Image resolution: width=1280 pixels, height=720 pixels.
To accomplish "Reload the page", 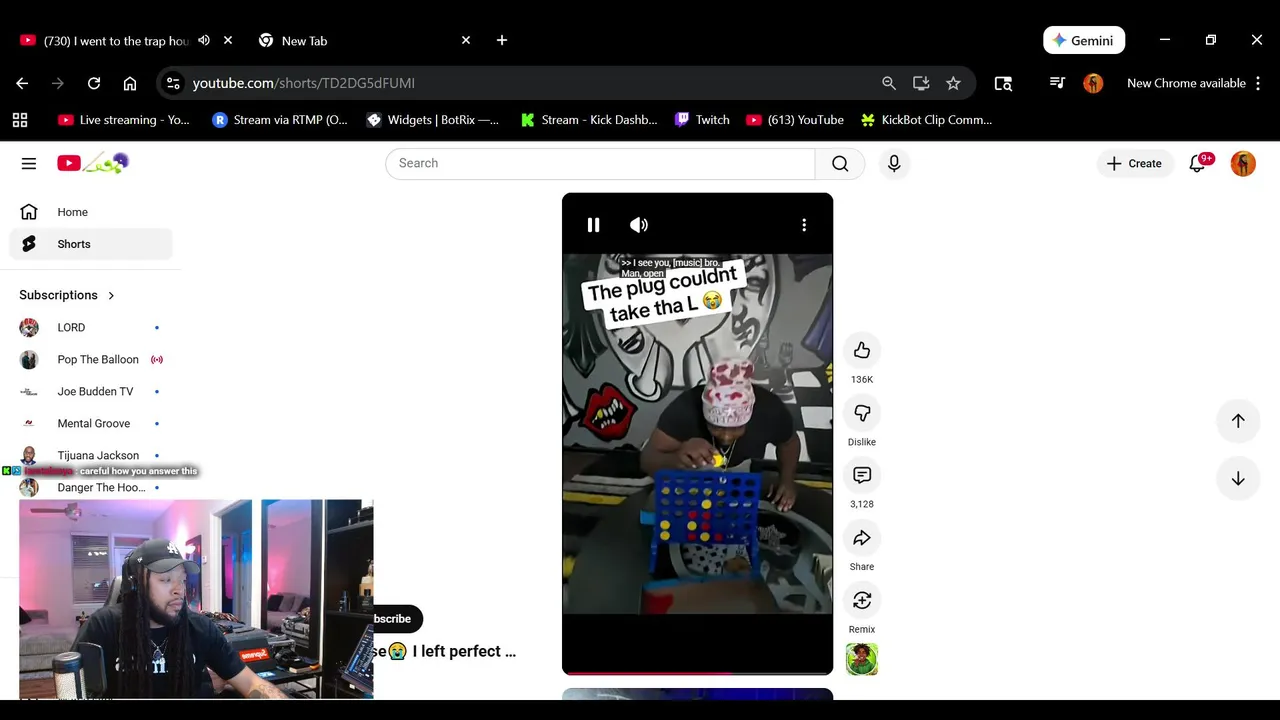I will coord(94,83).
